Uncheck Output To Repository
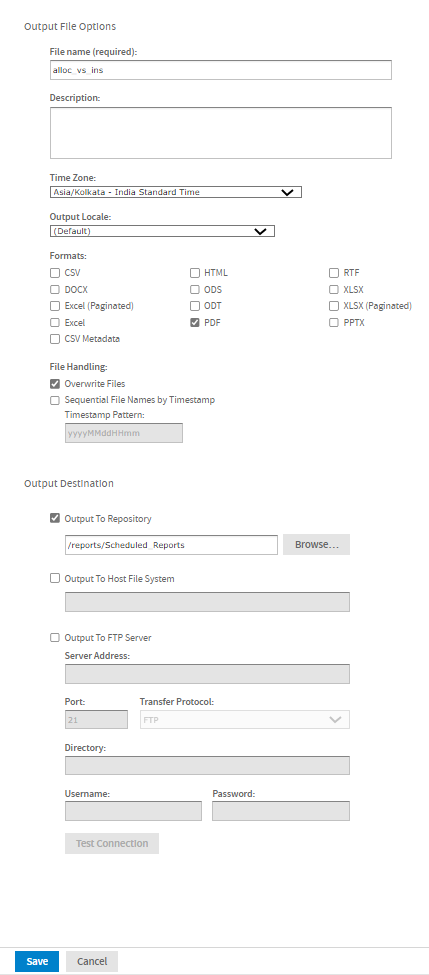The height and width of the screenshot is (975, 429). pyautogui.click(x=55, y=518)
